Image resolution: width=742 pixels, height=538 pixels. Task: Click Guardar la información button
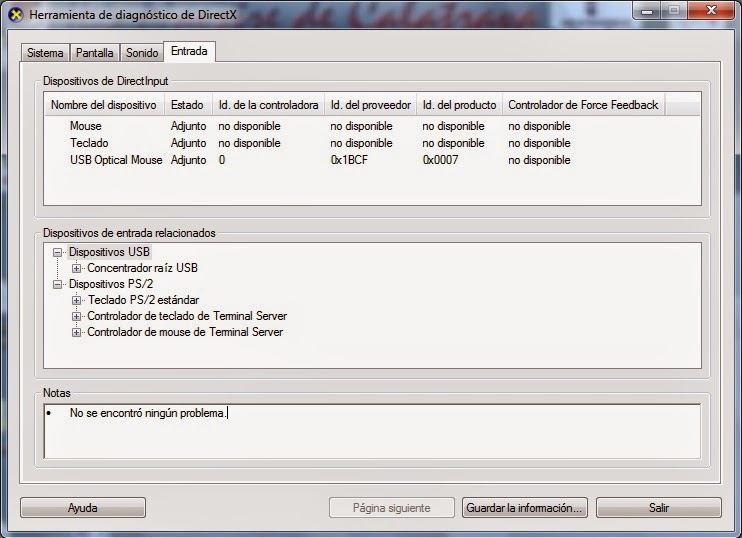[x=525, y=508]
